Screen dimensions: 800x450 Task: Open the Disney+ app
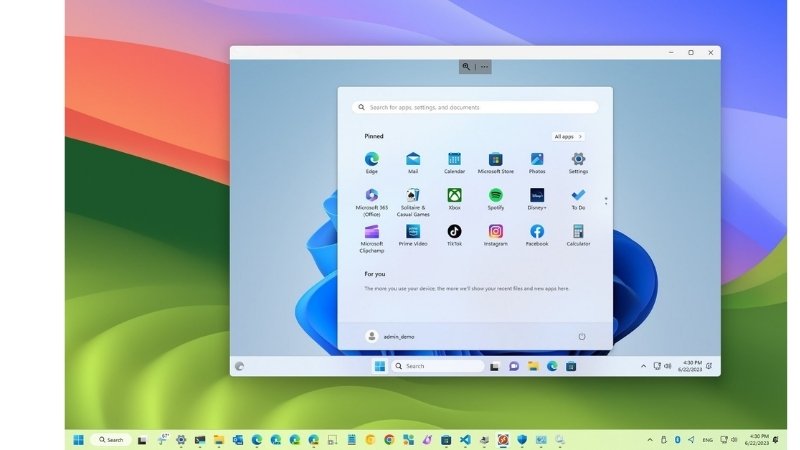[x=537, y=199]
